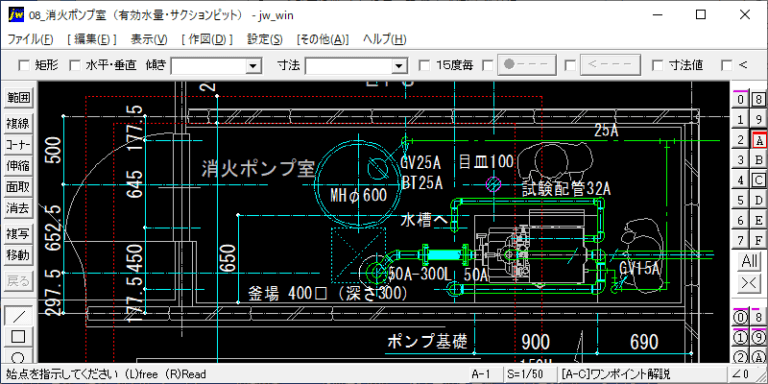Switch to layer 2 in layer bar
This screenshot has height=384, width=768.
pyautogui.click(x=741, y=140)
